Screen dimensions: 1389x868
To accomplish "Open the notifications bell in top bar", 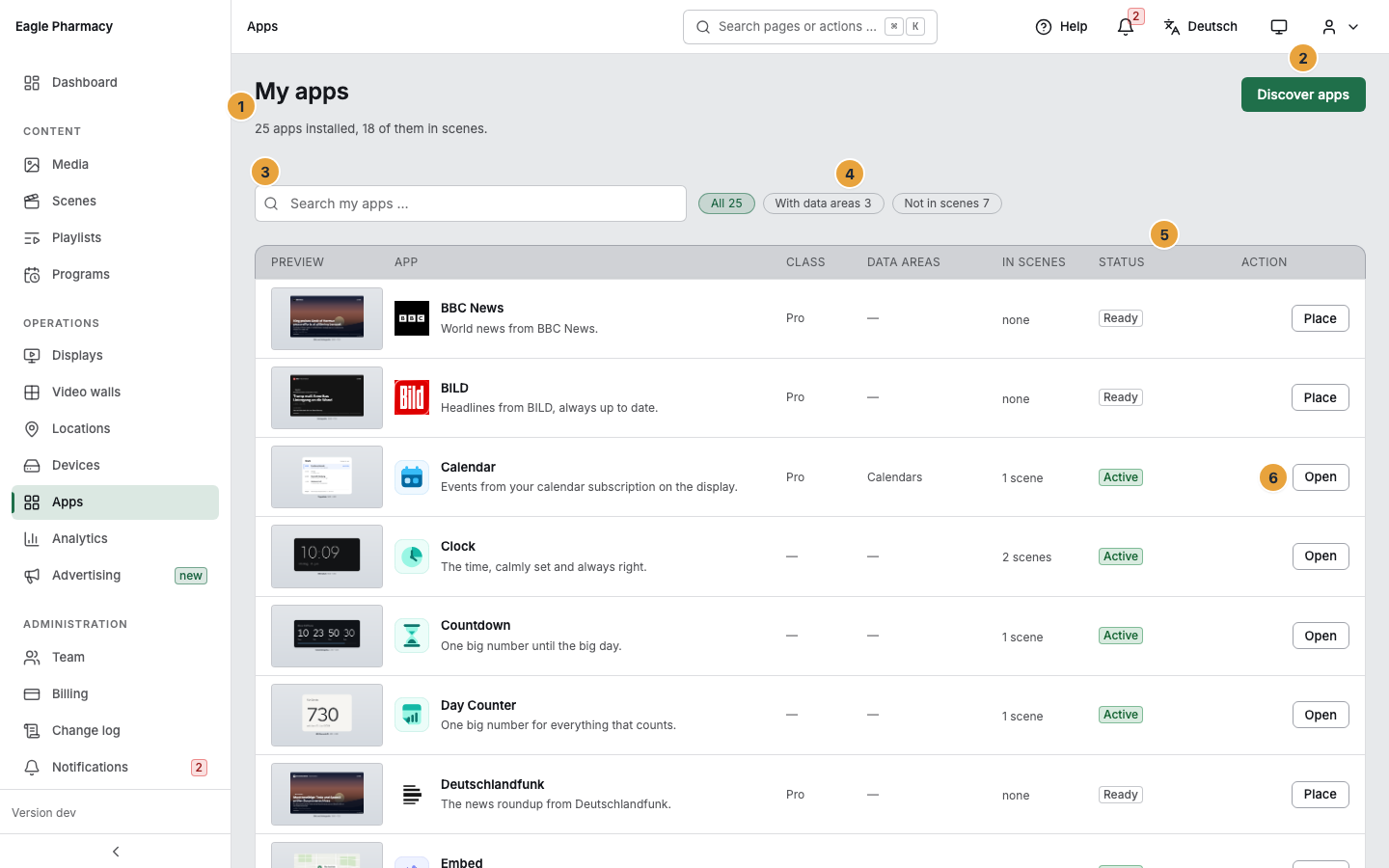I will click(1126, 27).
